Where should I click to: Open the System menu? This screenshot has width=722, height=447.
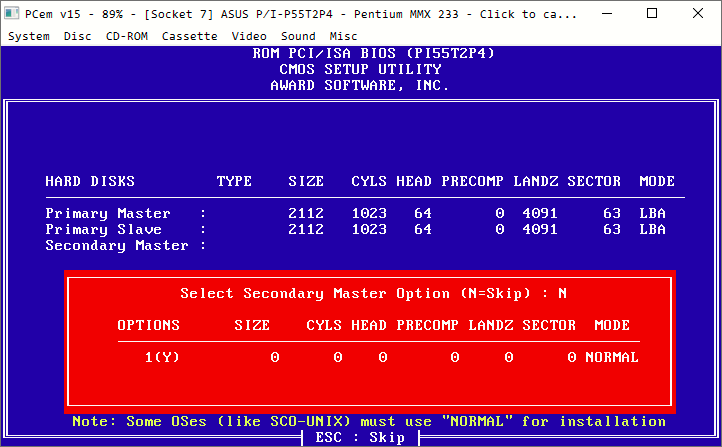click(x=29, y=36)
